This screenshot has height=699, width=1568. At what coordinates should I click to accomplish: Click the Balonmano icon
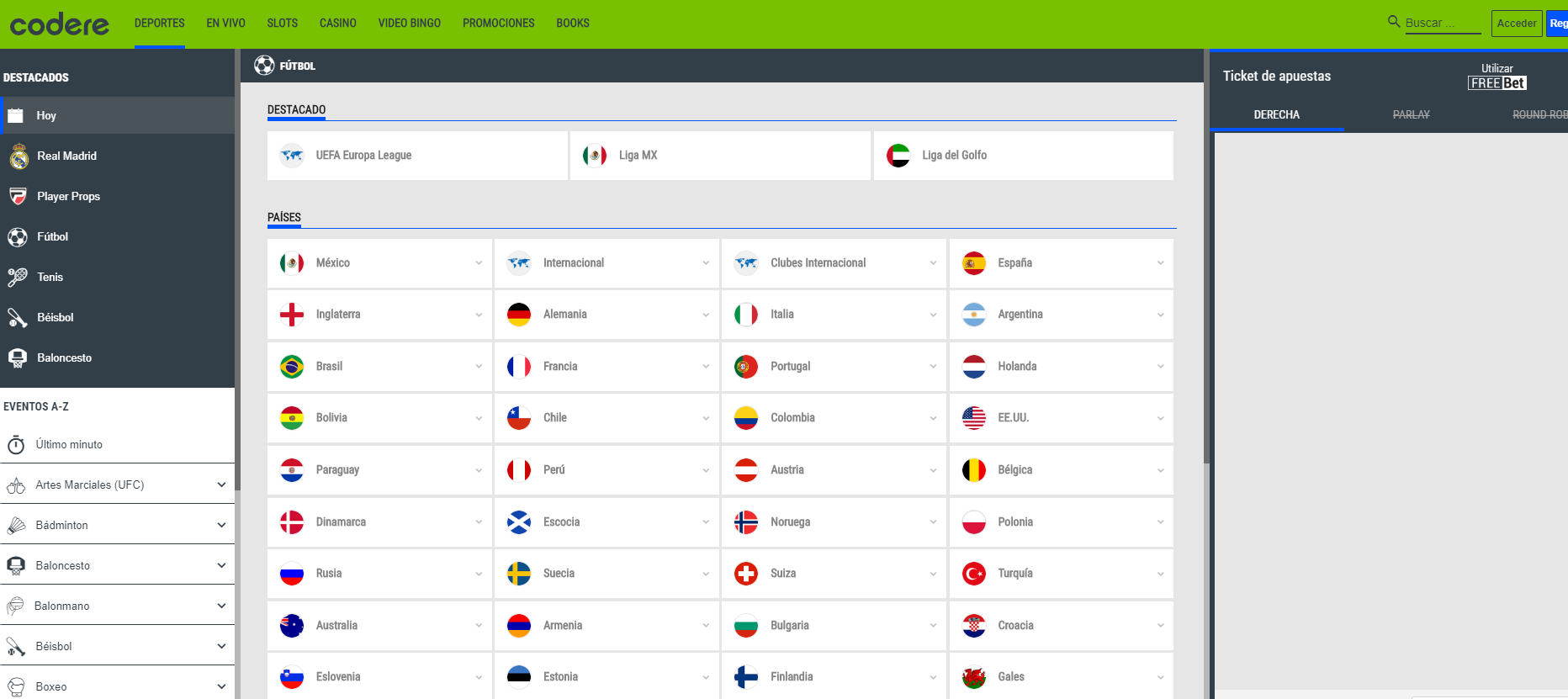pyautogui.click(x=15, y=606)
